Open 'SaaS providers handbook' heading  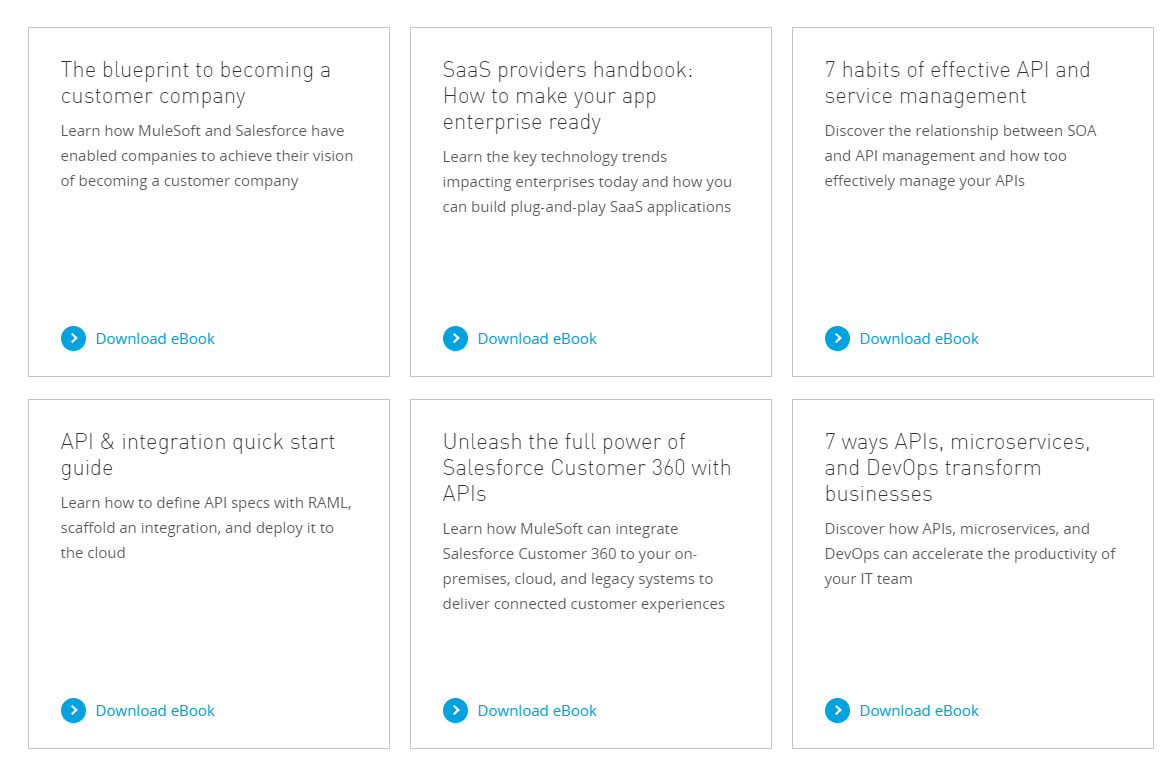click(x=568, y=96)
